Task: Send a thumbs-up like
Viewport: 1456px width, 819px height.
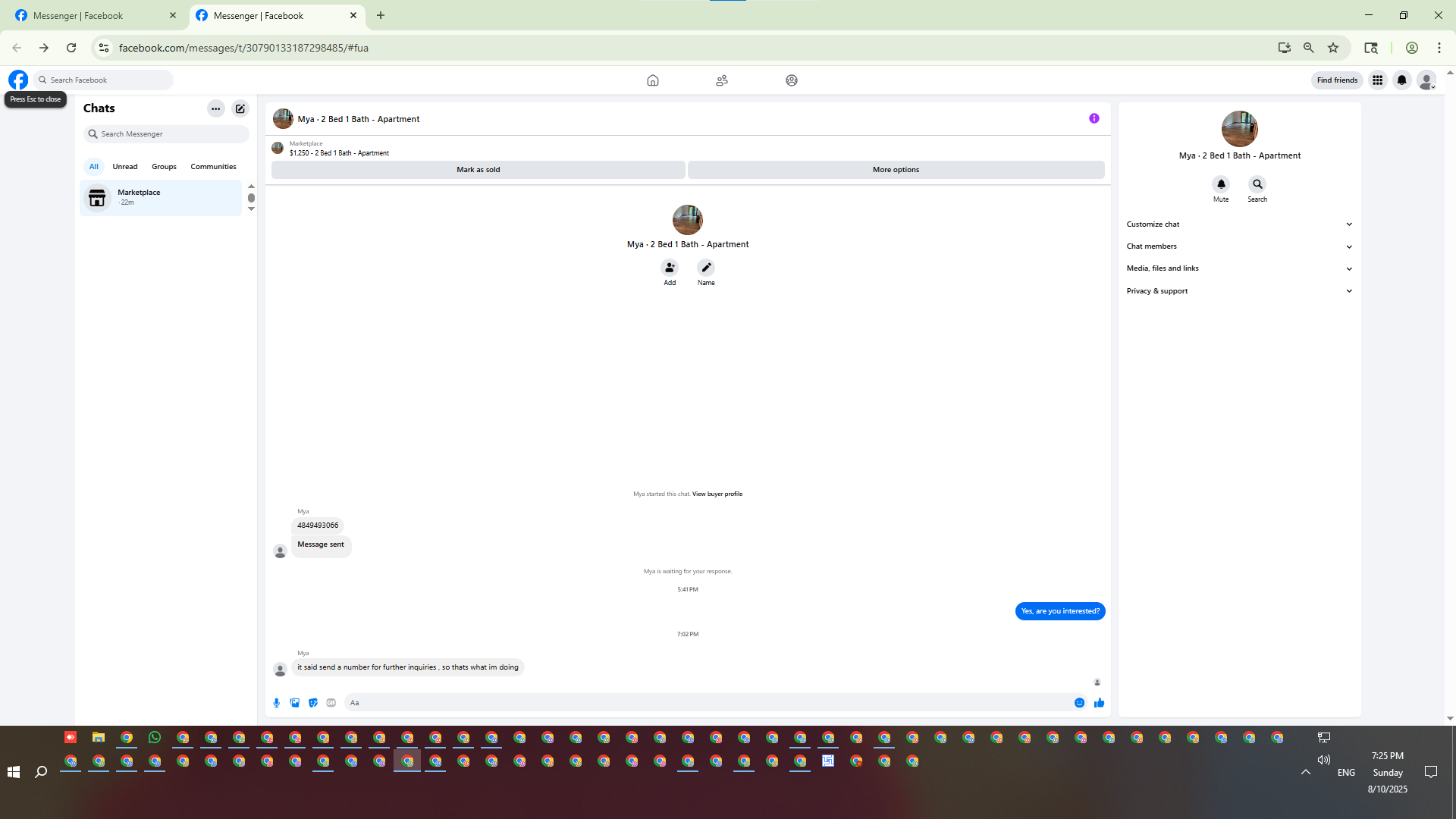Action: [x=1099, y=703]
